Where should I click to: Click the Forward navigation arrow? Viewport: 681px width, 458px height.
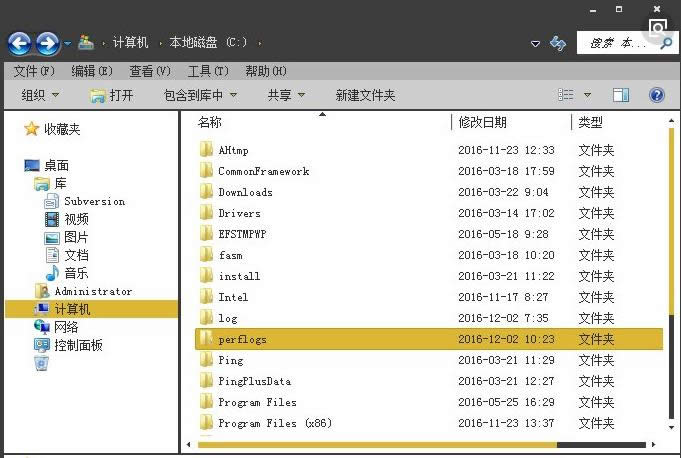pos(47,43)
